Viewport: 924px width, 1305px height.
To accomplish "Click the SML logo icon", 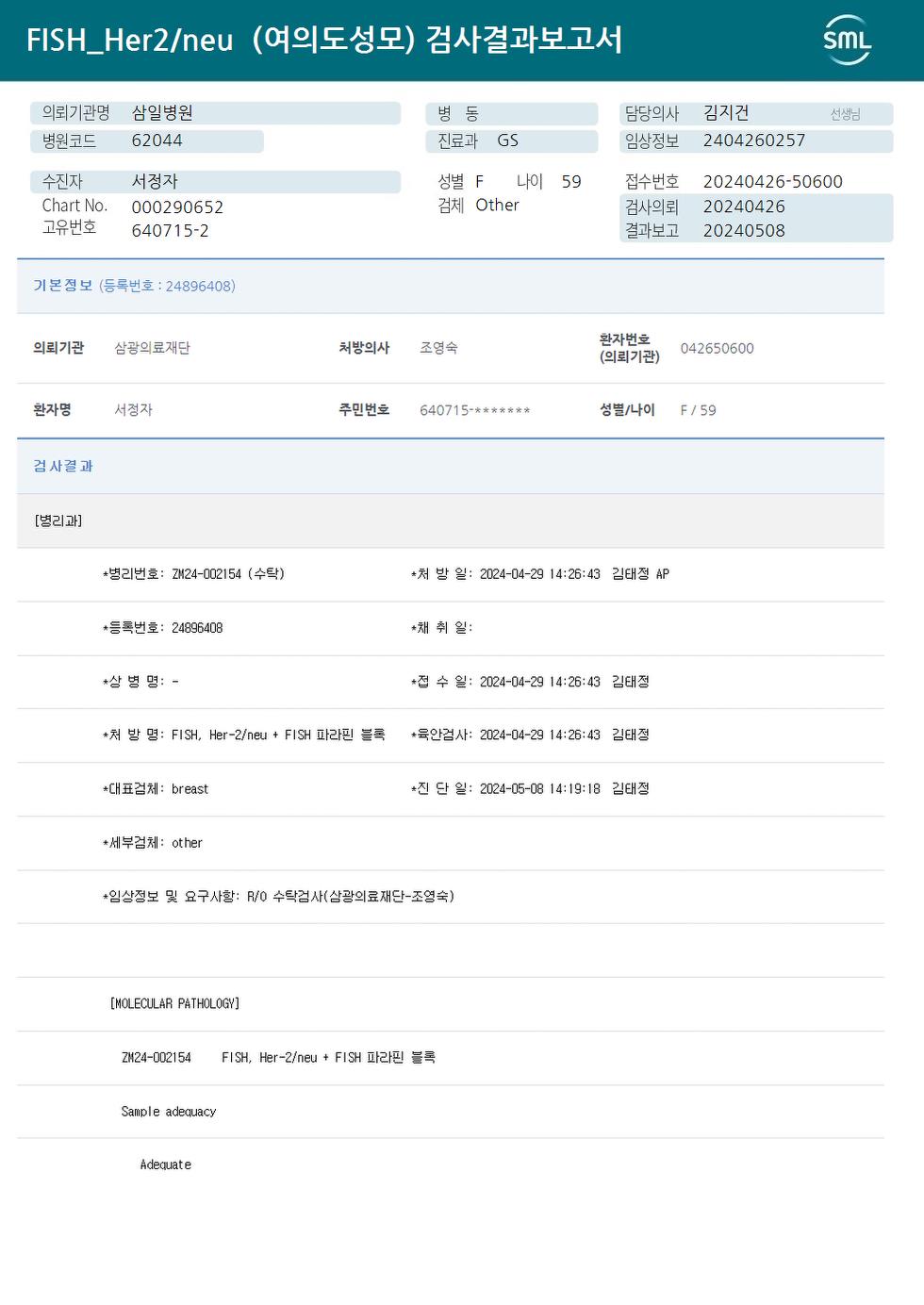I will tap(847, 40).
